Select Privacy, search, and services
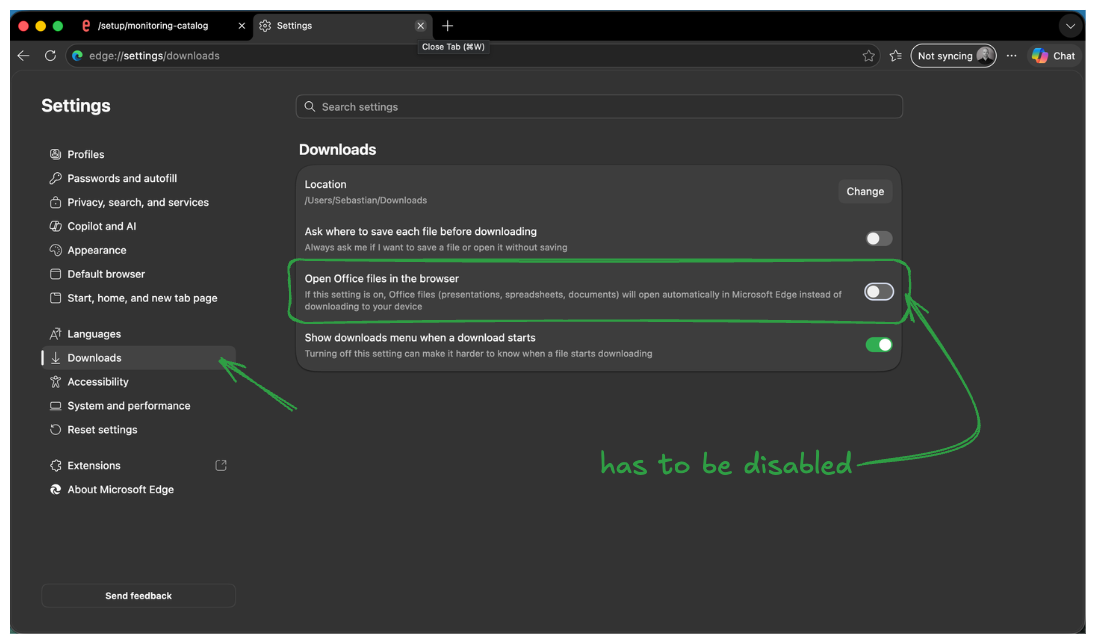1095x643 pixels. (138, 202)
